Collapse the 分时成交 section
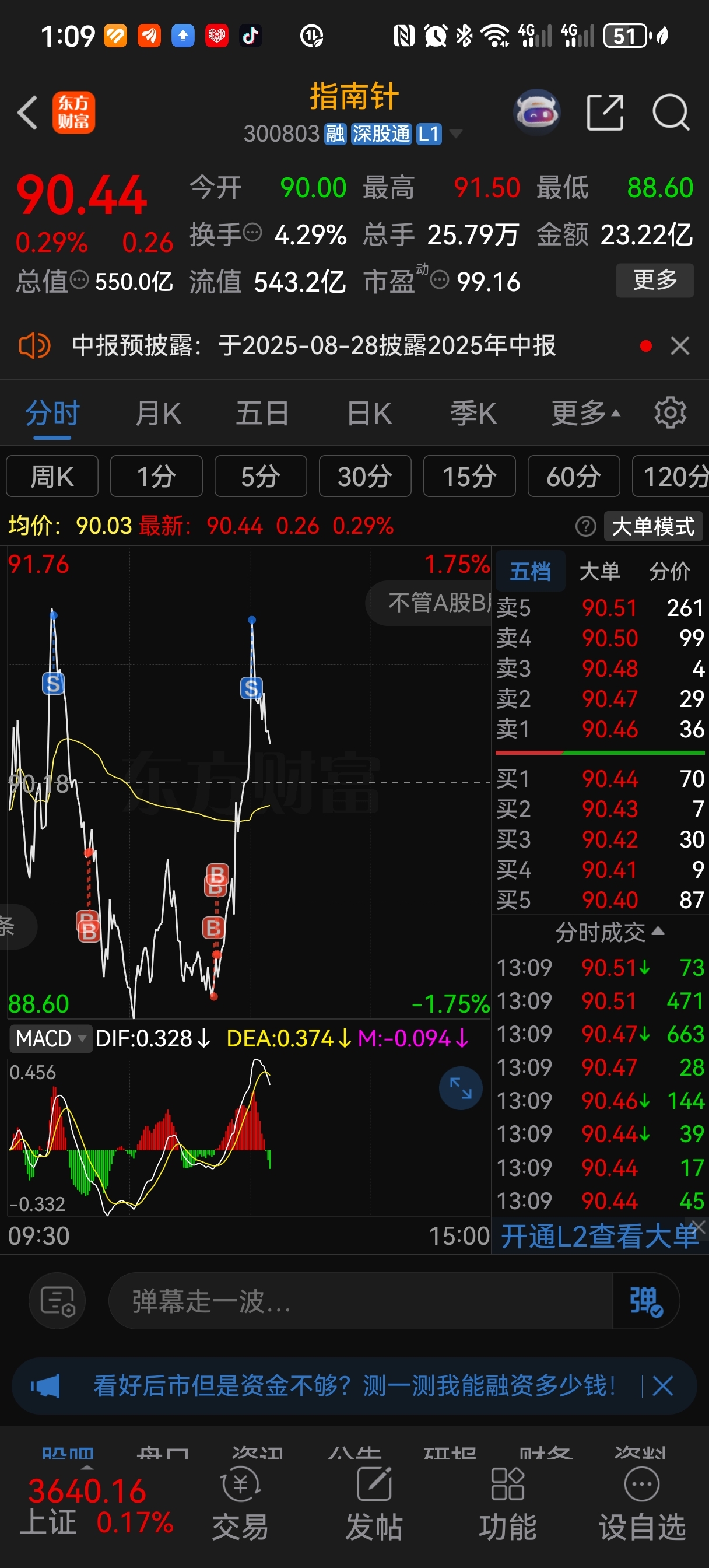This screenshot has width=709, height=1568. pos(610,932)
